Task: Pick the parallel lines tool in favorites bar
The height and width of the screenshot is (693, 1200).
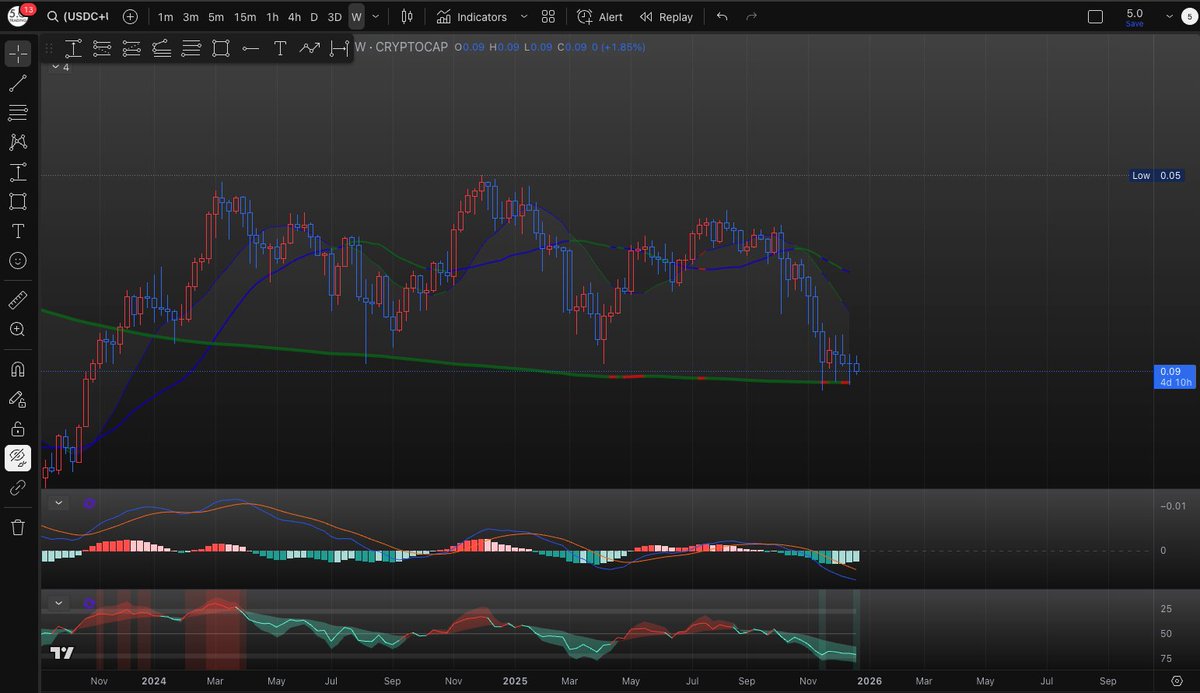Action: tap(191, 47)
